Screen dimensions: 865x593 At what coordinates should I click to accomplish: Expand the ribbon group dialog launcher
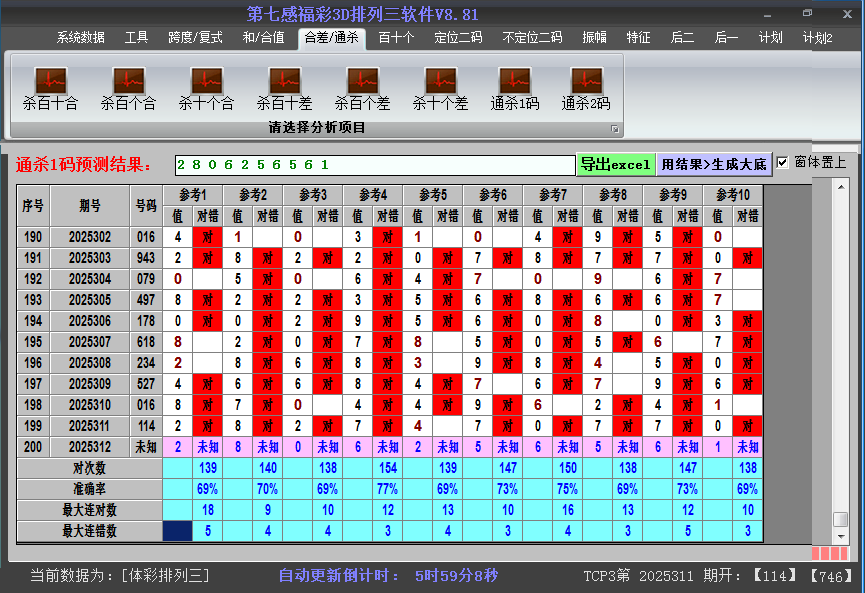pos(615,129)
